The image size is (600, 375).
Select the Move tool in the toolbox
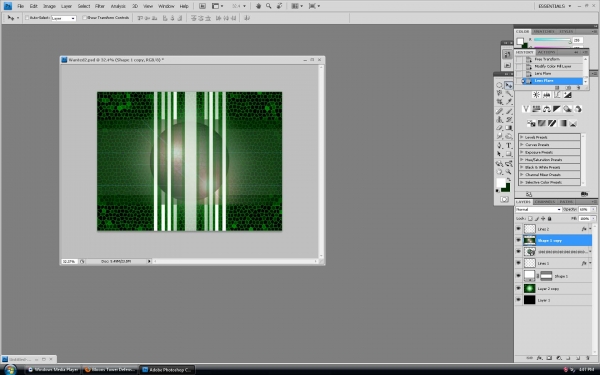pos(509,85)
